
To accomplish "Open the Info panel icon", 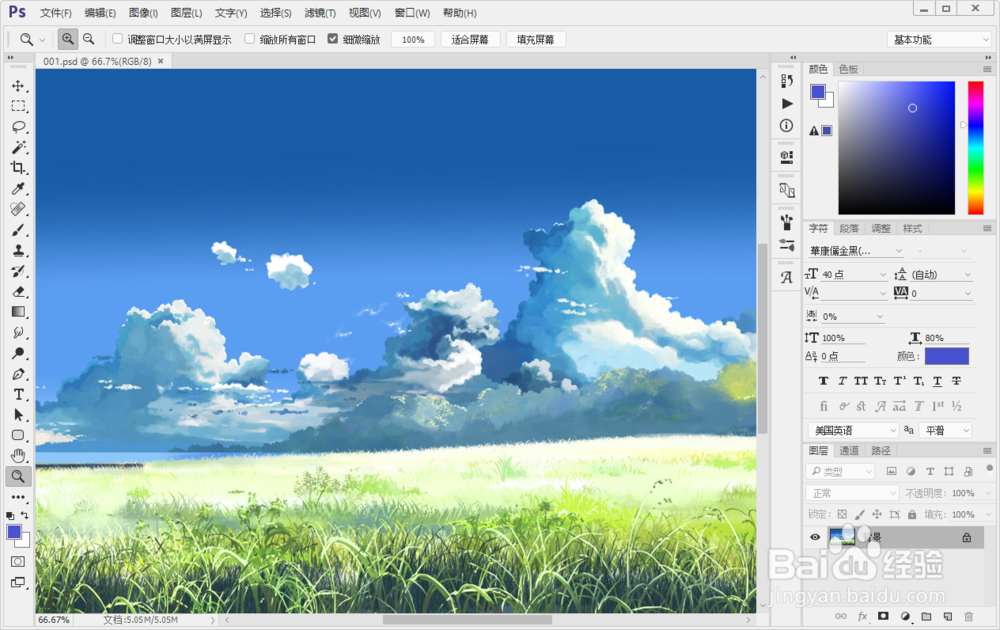I will point(787,126).
